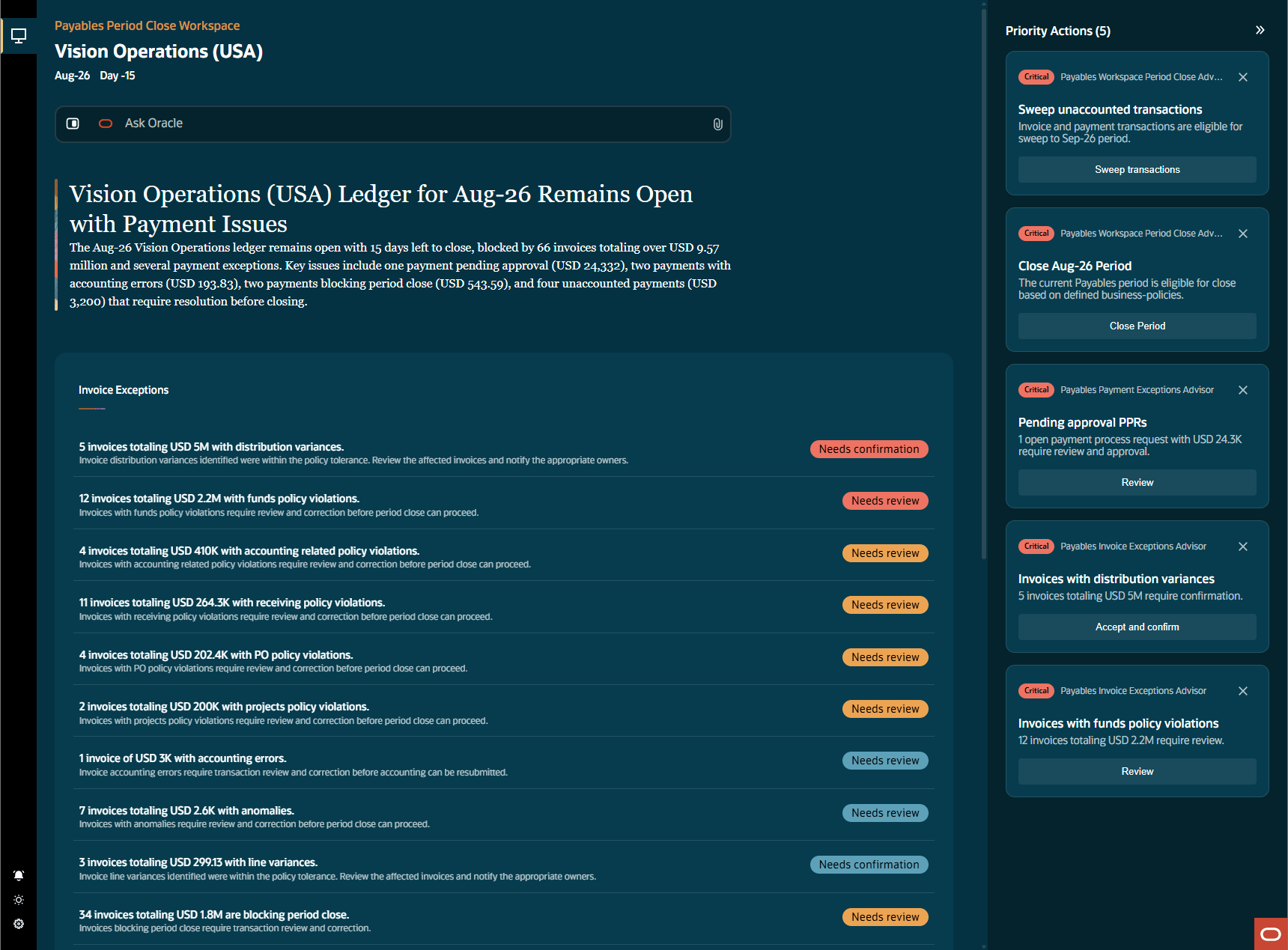
Task: Click Critical badge on Close Aug-26 Period card
Action: coord(1036,234)
